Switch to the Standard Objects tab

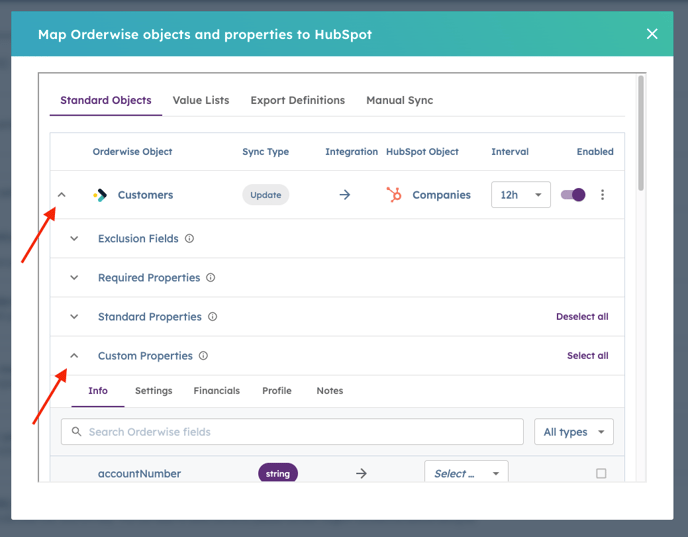click(x=106, y=100)
